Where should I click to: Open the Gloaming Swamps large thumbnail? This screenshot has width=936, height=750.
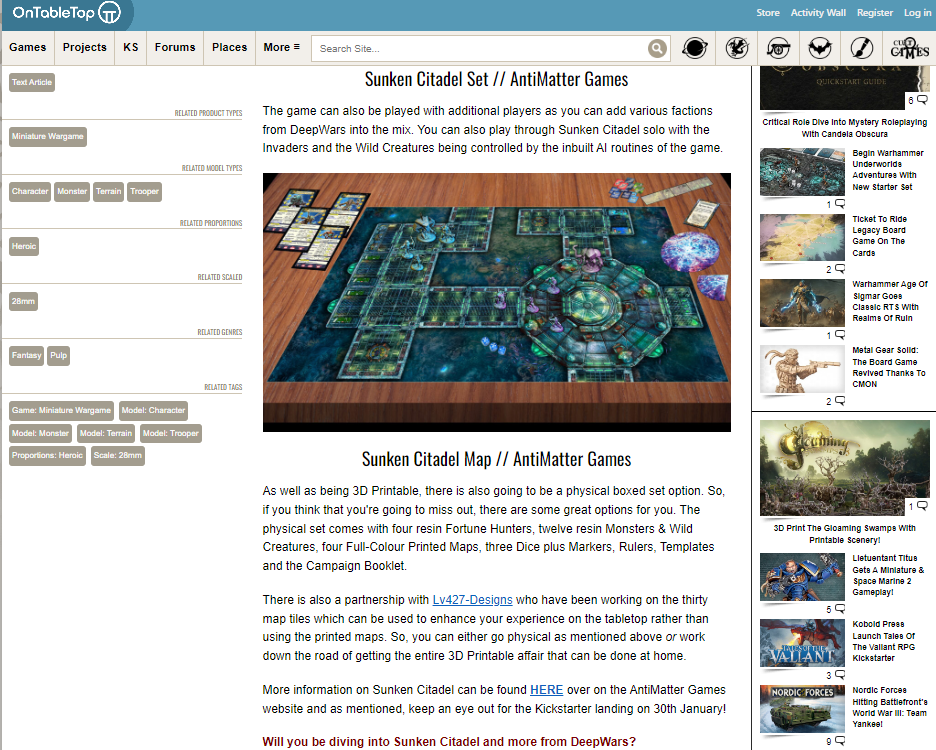tap(845, 468)
